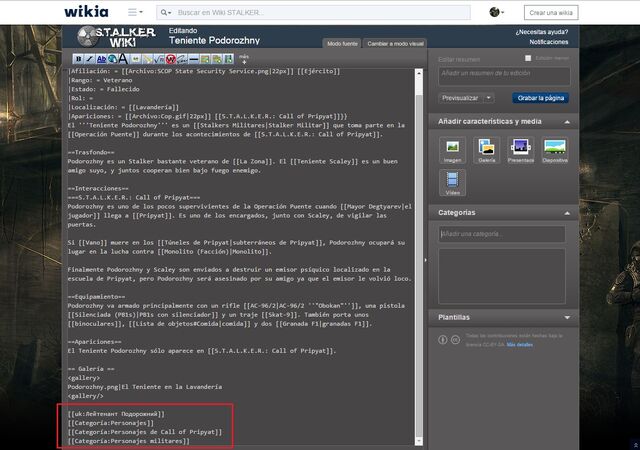640x450 pixels.
Task: Open 'Más detalles' license link
Action: point(519,345)
